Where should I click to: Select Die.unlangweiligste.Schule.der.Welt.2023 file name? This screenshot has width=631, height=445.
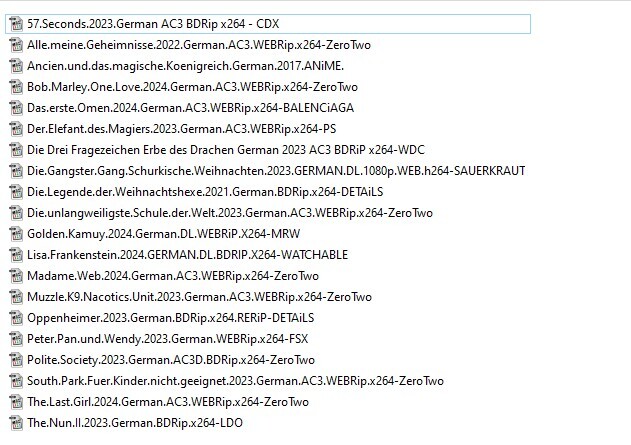230,213
